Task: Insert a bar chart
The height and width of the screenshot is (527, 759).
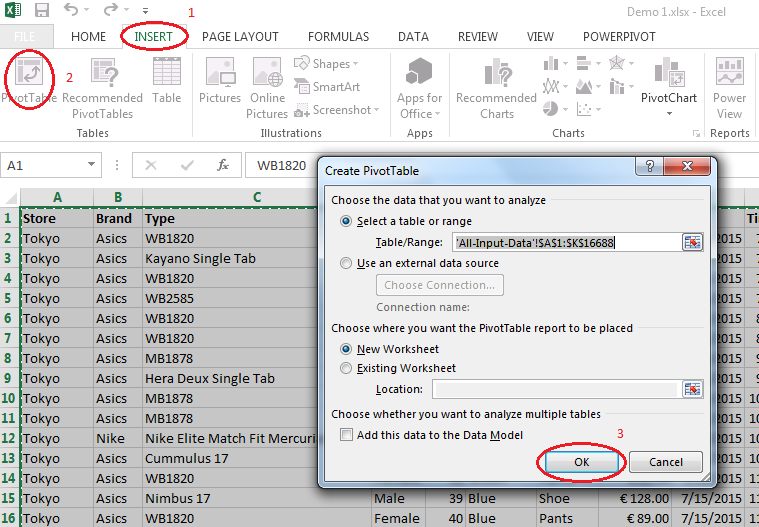Action: pyautogui.click(x=588, y=63)
